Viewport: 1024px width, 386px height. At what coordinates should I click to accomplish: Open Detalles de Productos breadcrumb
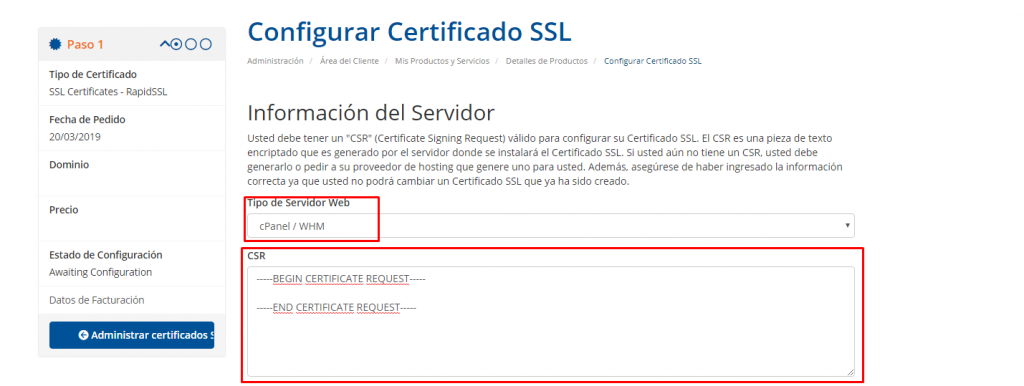point(546,61)
